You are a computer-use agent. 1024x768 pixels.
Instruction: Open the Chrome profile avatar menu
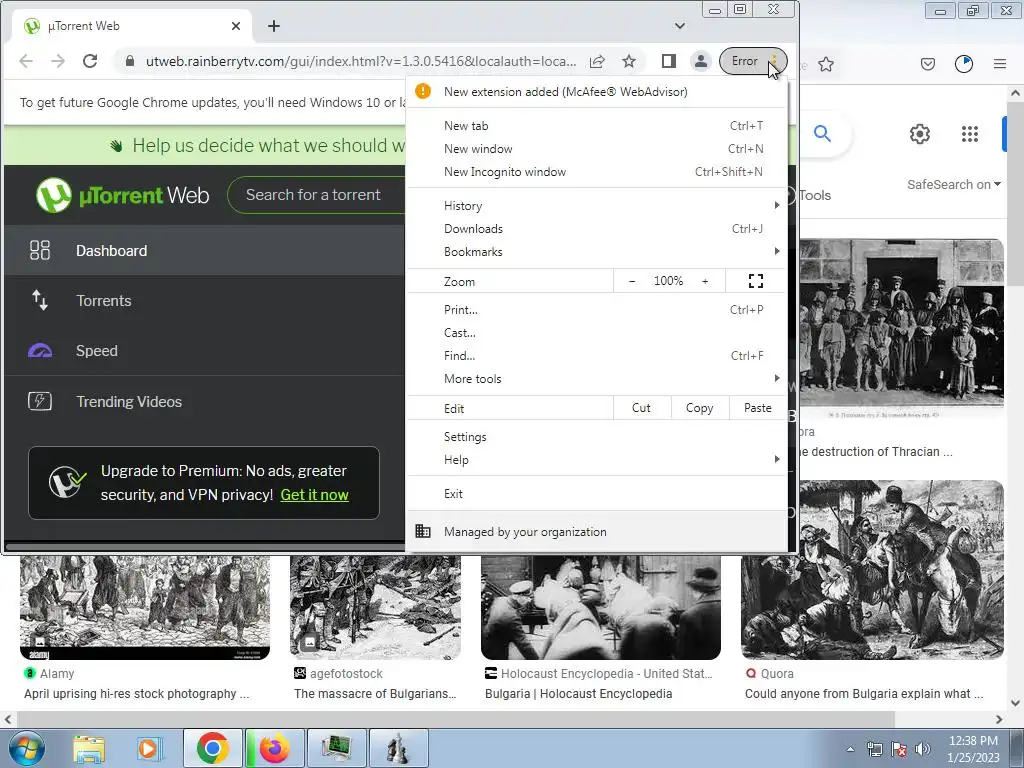(700, 61)
